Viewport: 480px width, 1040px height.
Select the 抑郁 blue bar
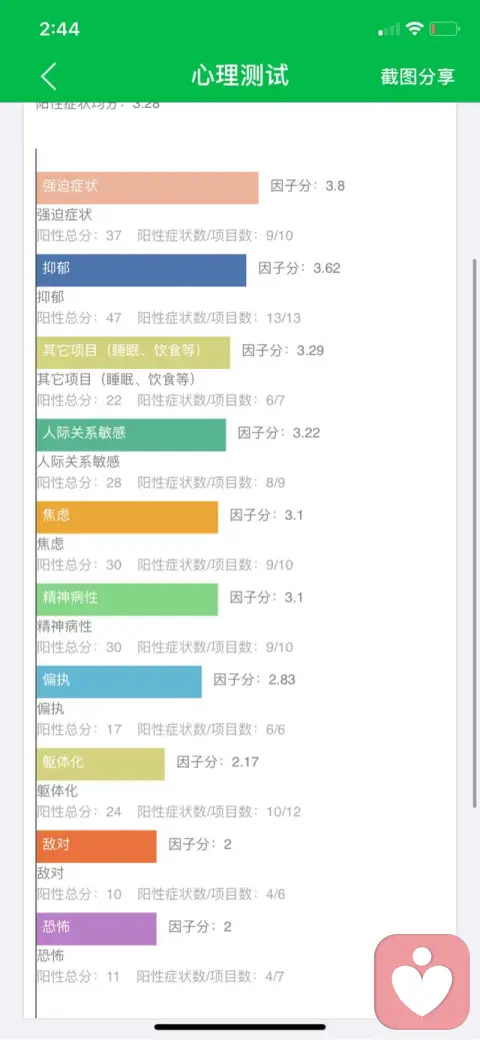[x=141, y=270]
